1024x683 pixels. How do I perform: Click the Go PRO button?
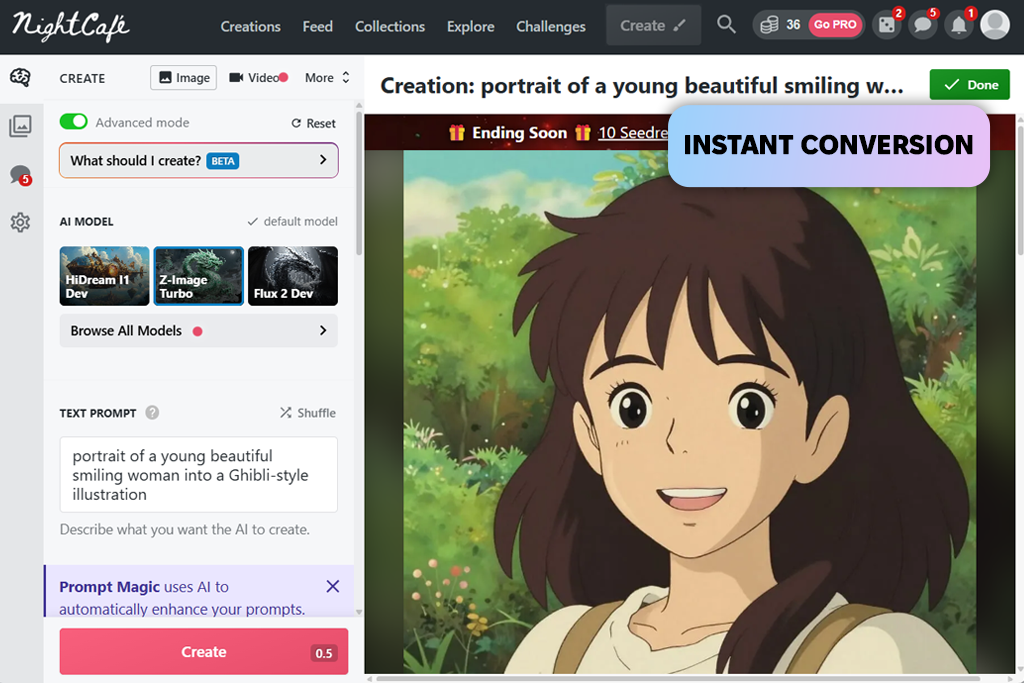835,25
